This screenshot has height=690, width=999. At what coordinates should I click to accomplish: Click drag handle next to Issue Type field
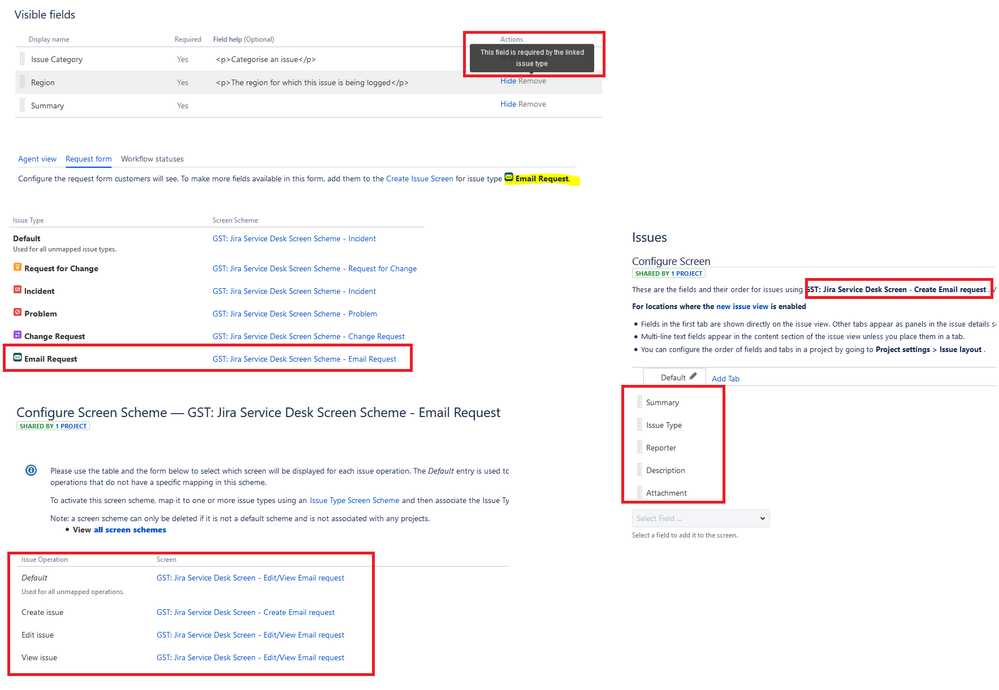point(639,425)
